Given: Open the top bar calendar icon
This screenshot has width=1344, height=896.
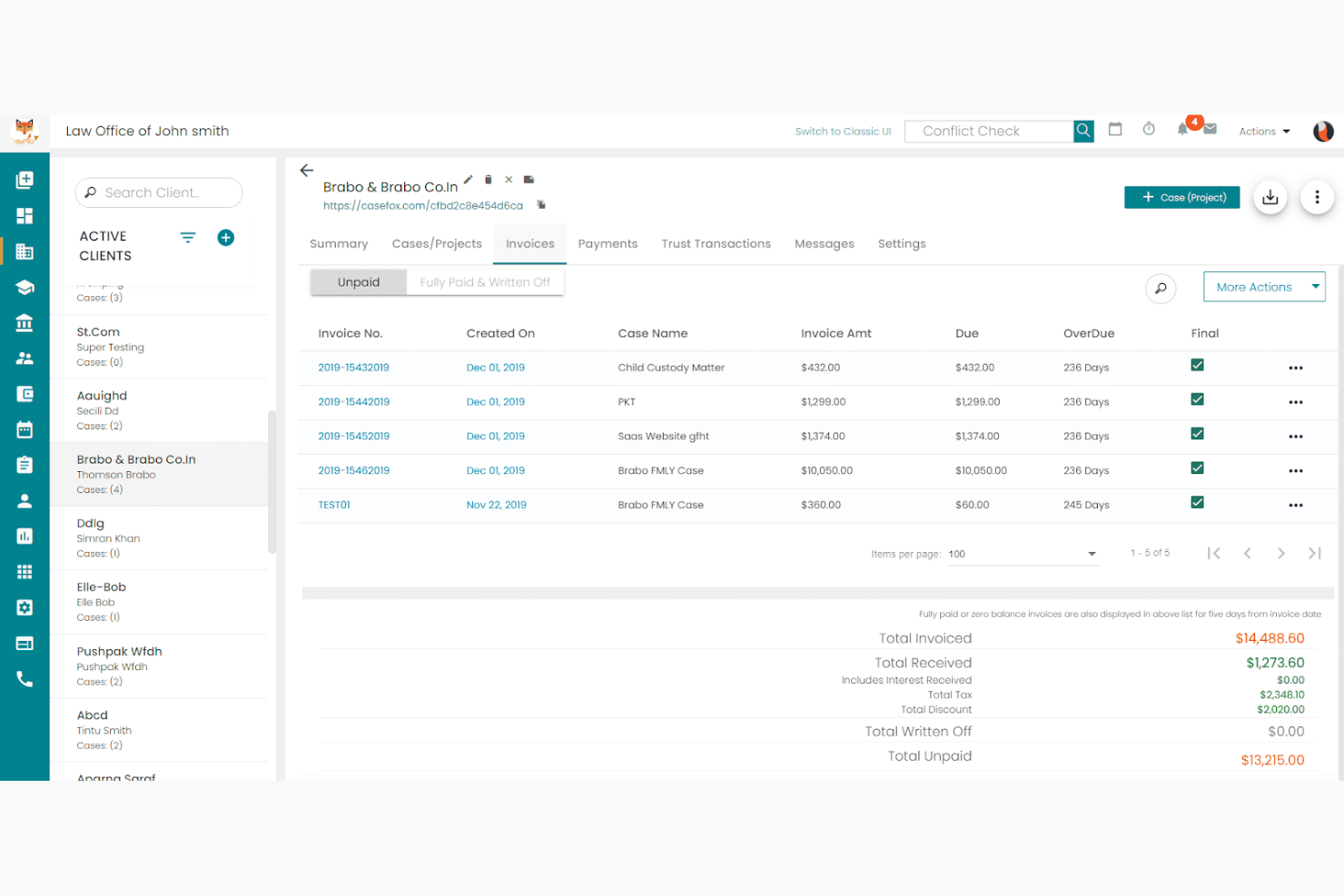Looking at the screenshot, I should [1115, 129].
